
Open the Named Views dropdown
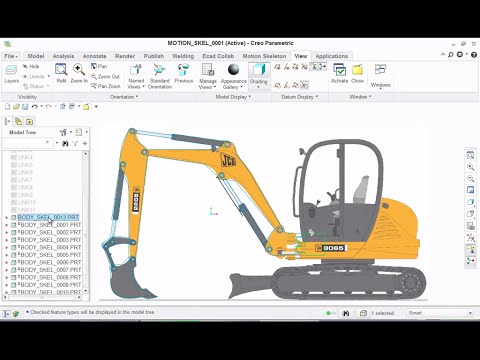point(136,84)
